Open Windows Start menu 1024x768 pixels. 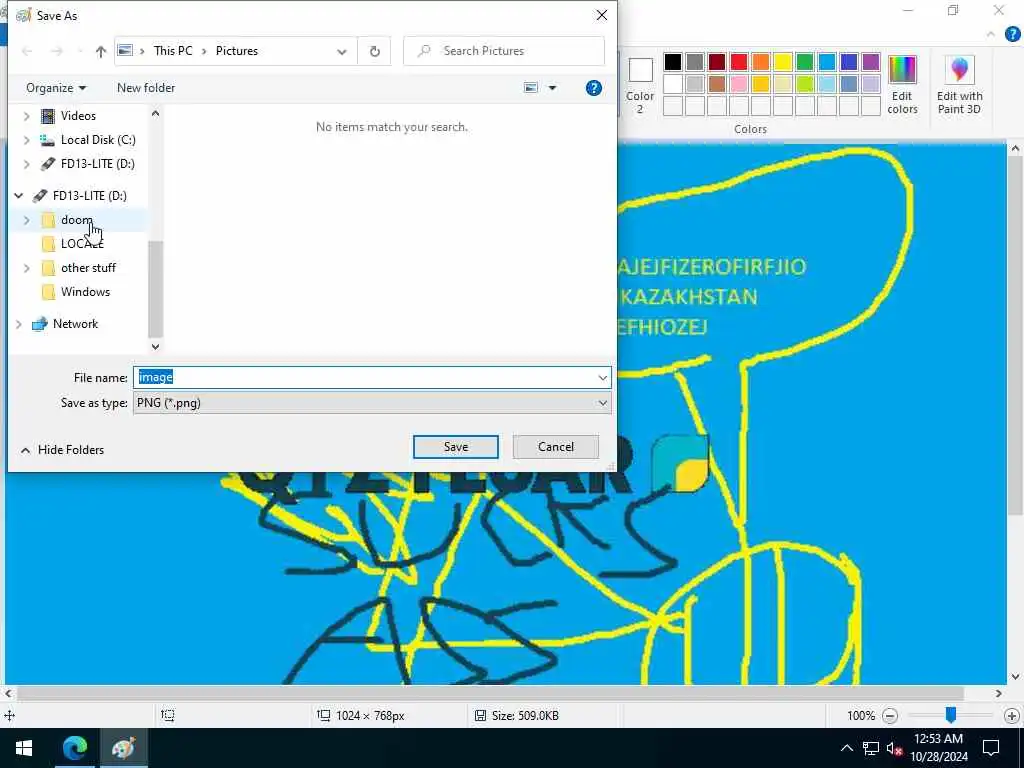pyautogui.click(x=24, y=748)
